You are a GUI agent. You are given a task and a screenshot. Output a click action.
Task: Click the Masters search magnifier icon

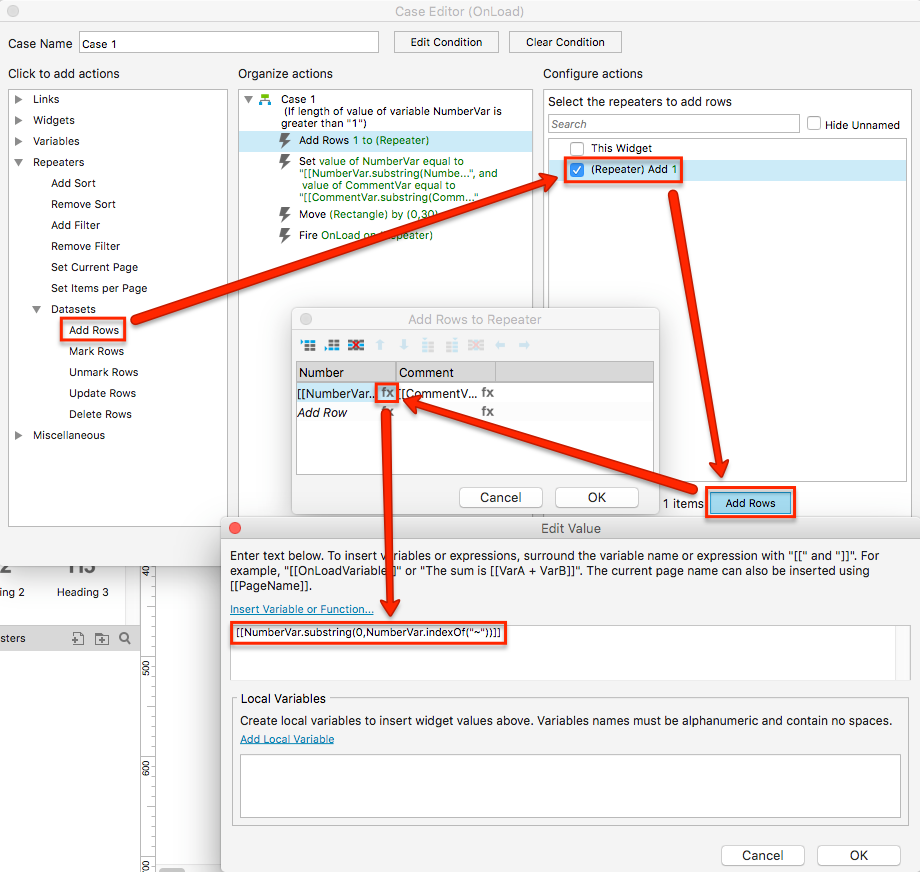125,638
